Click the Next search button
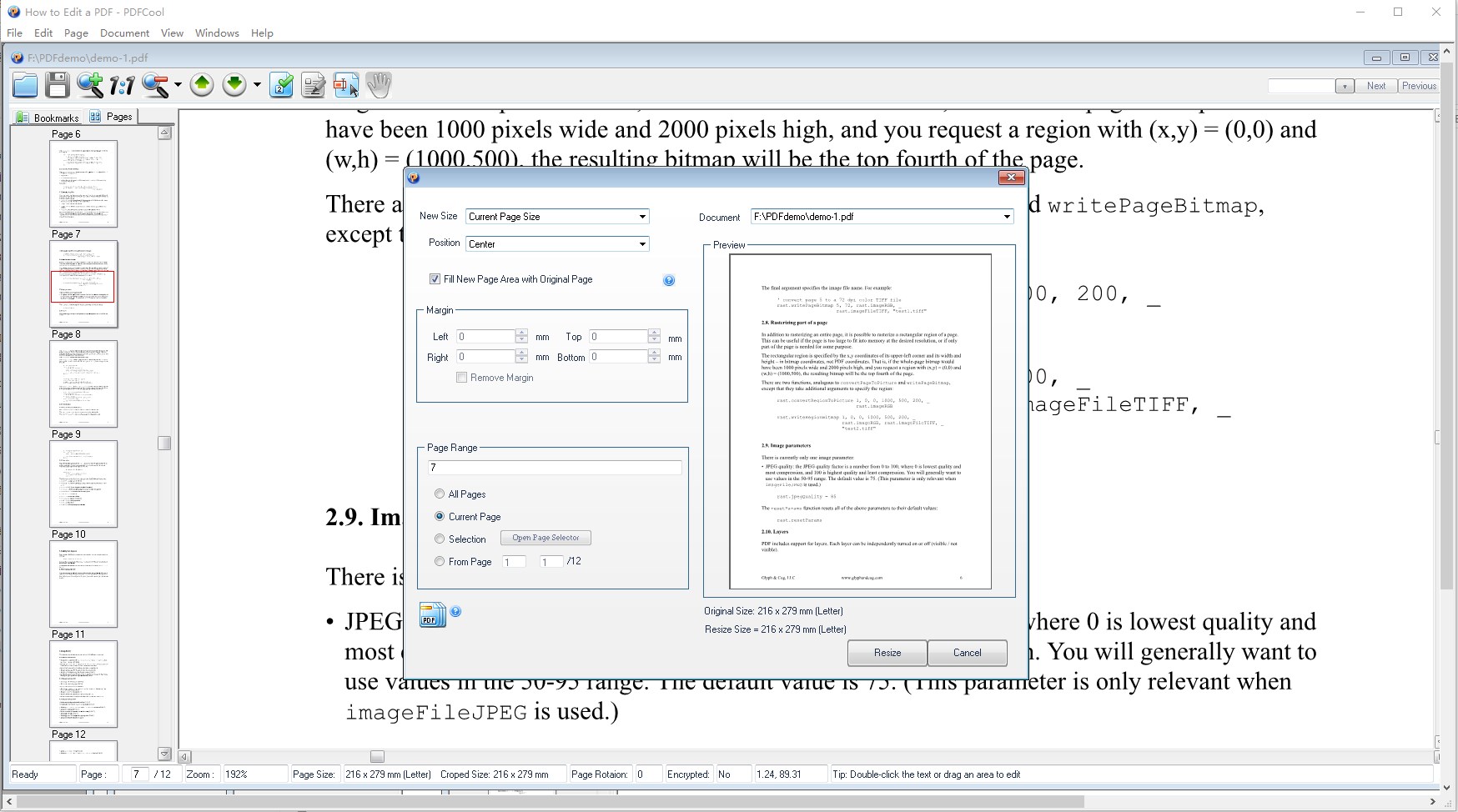 click(1376, 86)
